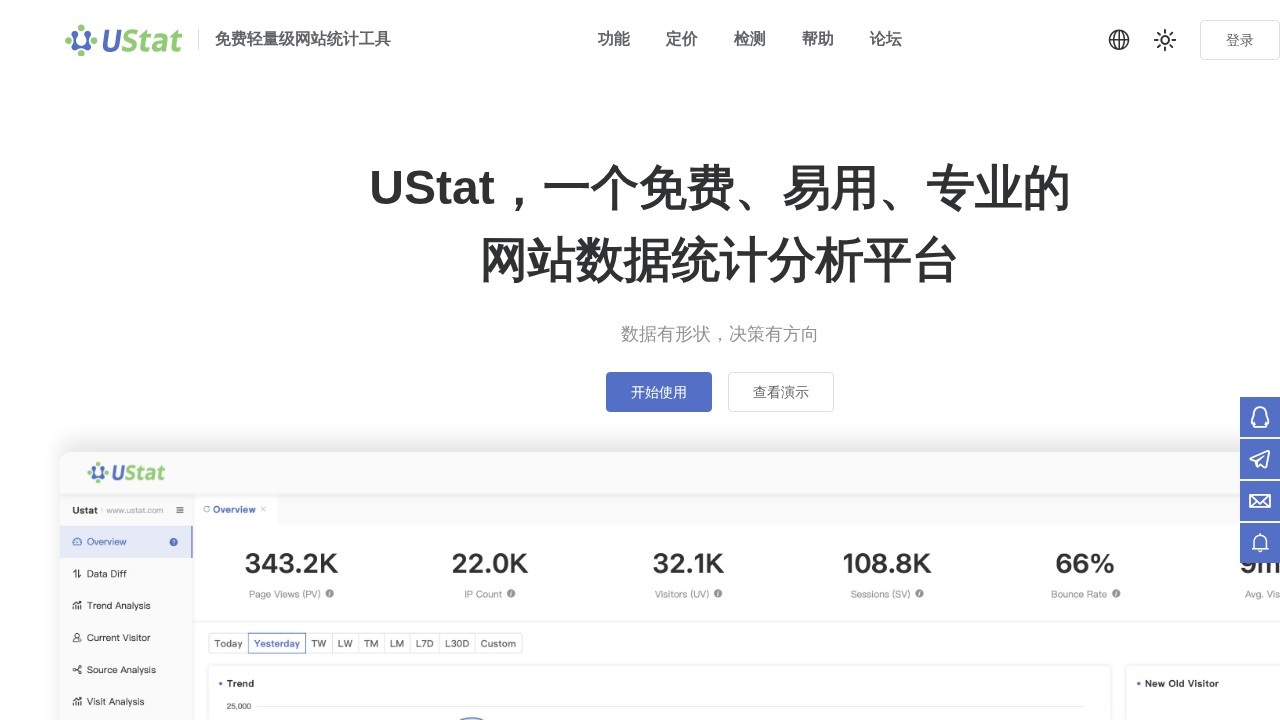The image size is (1280, 720).
Task: Click the dashboard preview UStat logo
Action: click(126, 472)
